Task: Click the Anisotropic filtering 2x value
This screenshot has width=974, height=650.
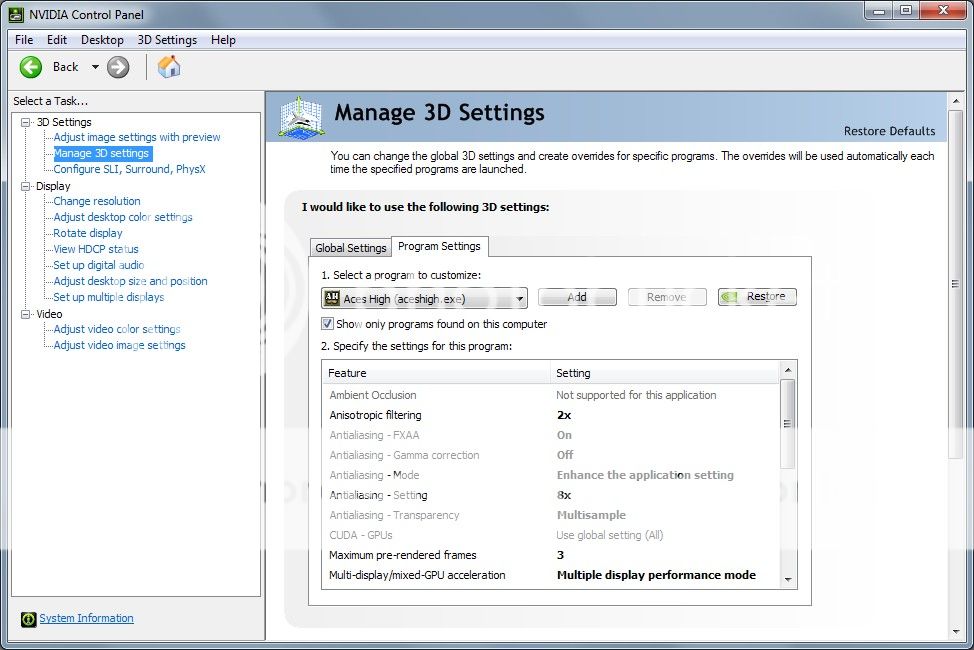Action: [x=564, y=415]
